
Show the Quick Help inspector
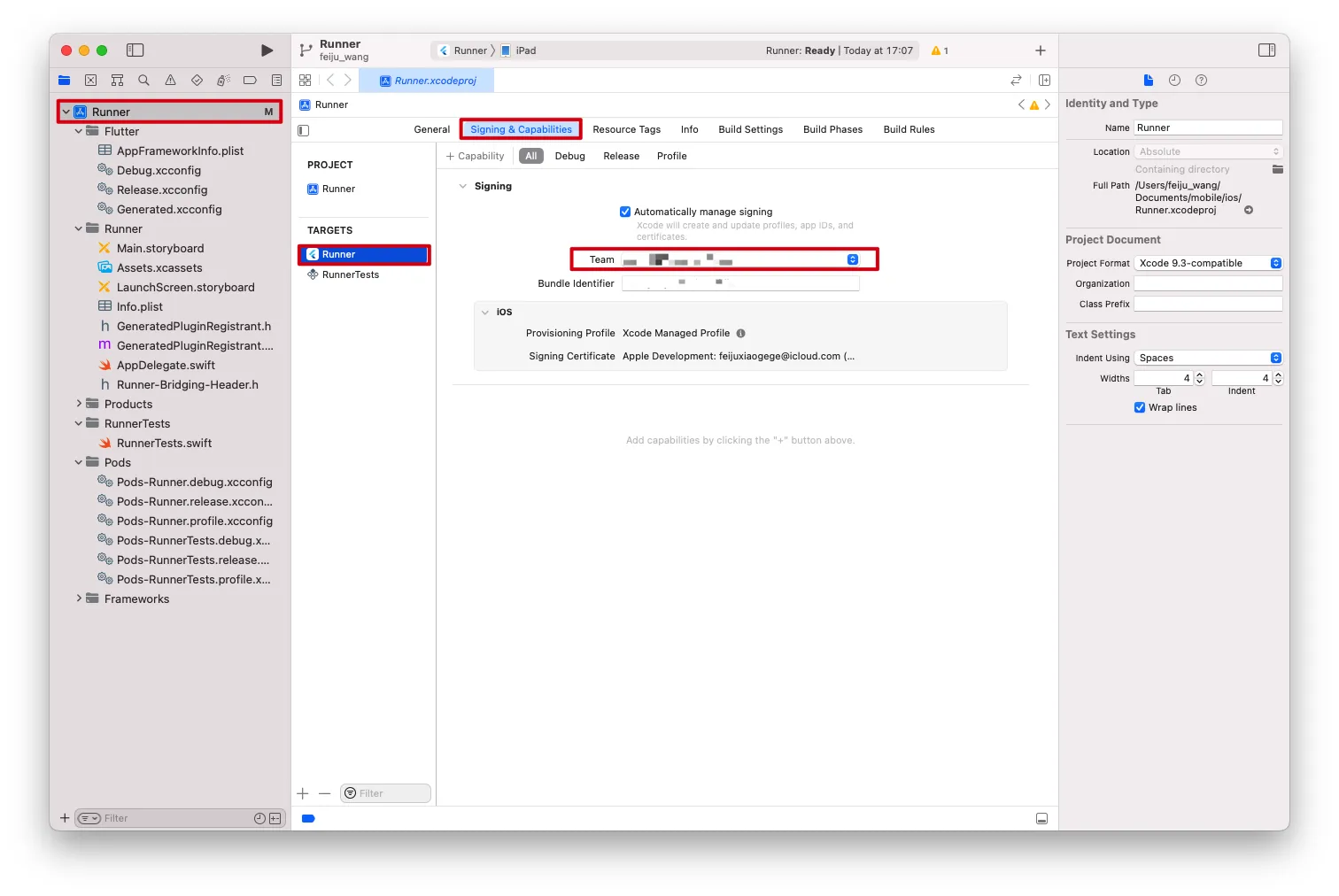click(x=1201, y=81)
